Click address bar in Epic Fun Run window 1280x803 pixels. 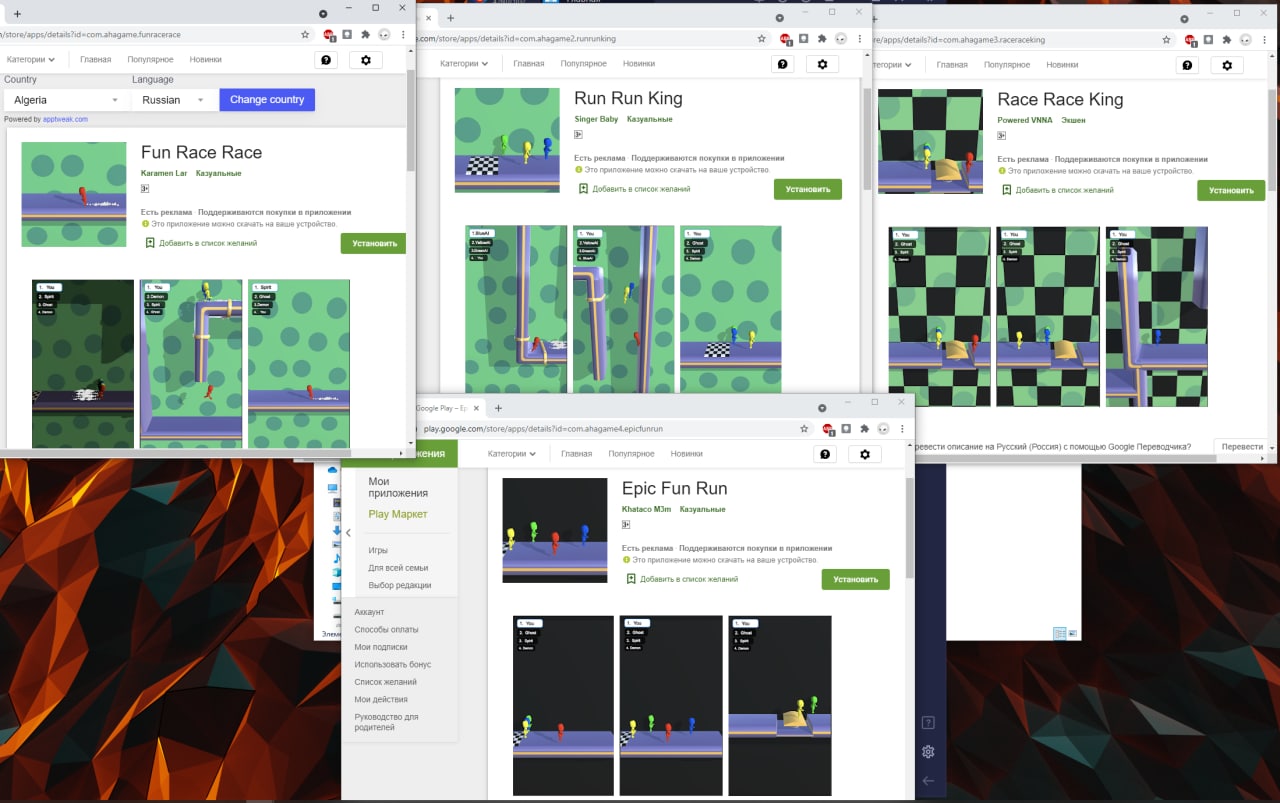[607, 428]
